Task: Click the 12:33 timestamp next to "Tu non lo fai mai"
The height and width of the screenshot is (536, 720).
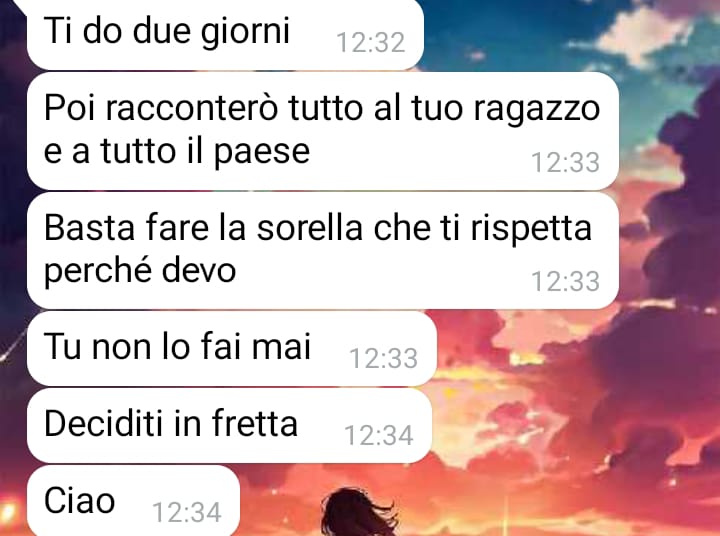Action: pyautogui.click(x=383, y=358)
